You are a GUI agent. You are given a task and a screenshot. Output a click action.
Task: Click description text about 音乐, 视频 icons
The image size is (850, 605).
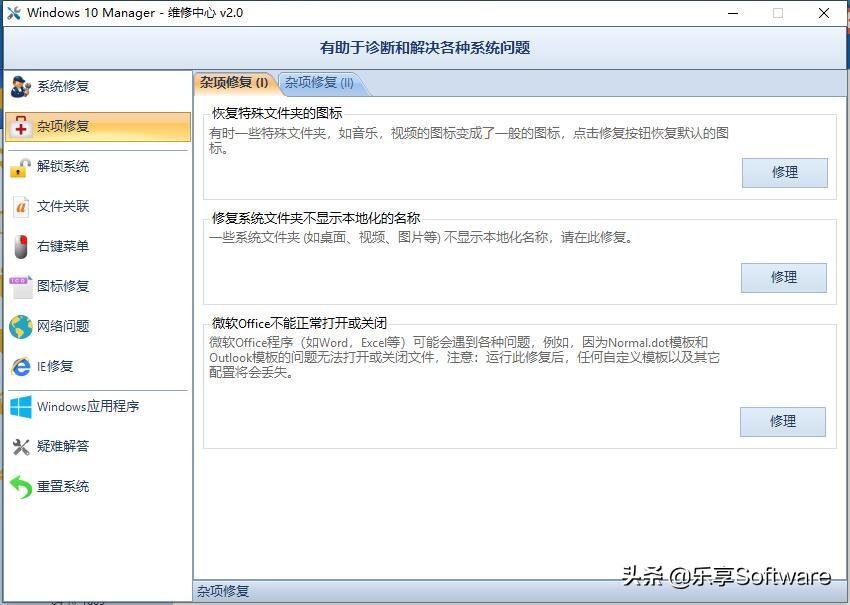(469, 140)
